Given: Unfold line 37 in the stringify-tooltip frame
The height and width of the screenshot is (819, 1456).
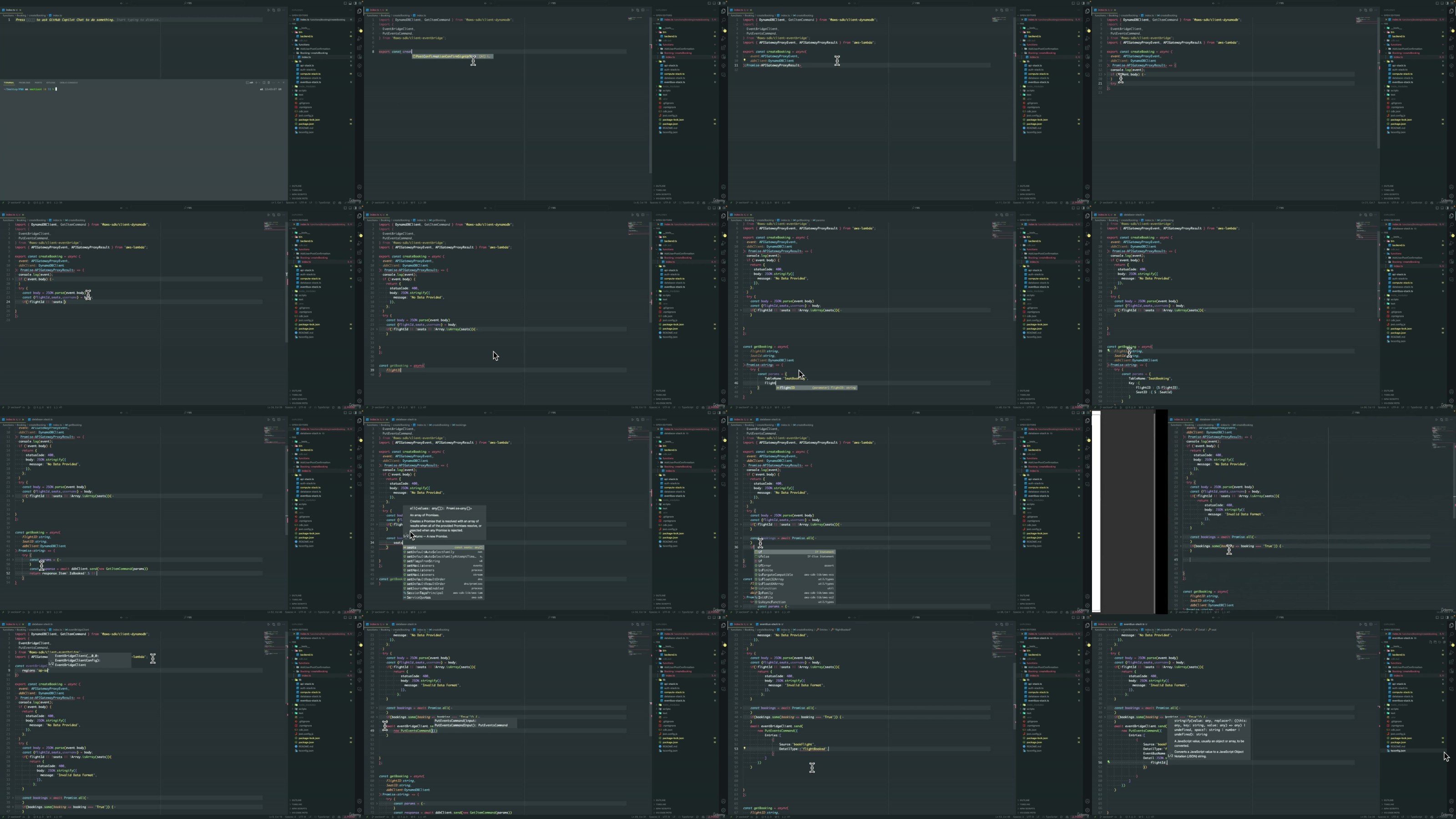Looking at the screenshot, I should tap(1105, 709).
